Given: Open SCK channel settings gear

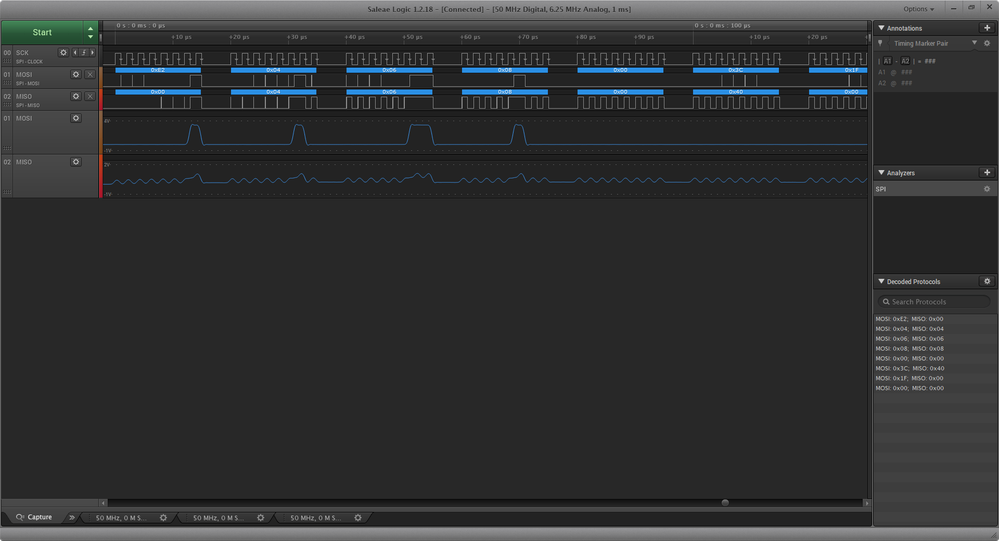Looking at the screenshot, I should pyautogui.click(x=63, y=53).
